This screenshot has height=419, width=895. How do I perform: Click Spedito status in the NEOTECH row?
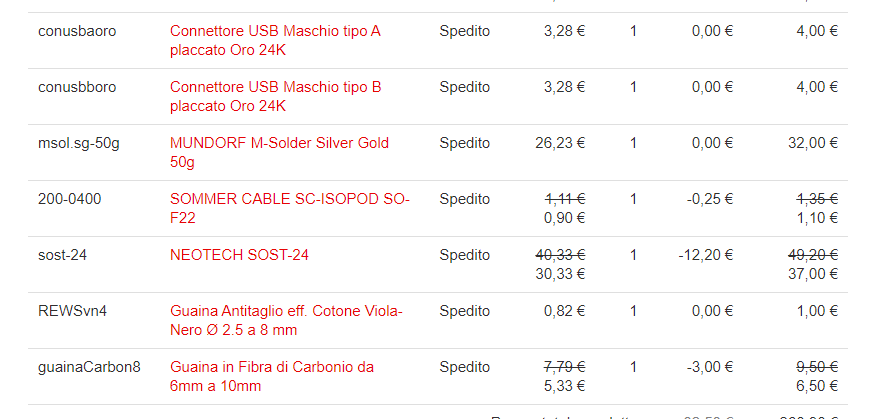(x=464, y=255)
